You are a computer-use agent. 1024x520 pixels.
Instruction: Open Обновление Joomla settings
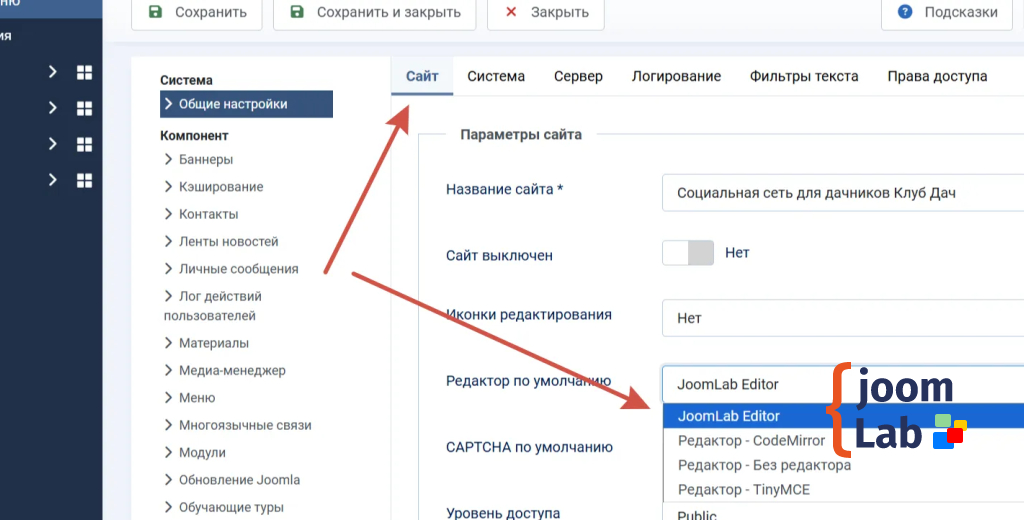coord(239,480)
